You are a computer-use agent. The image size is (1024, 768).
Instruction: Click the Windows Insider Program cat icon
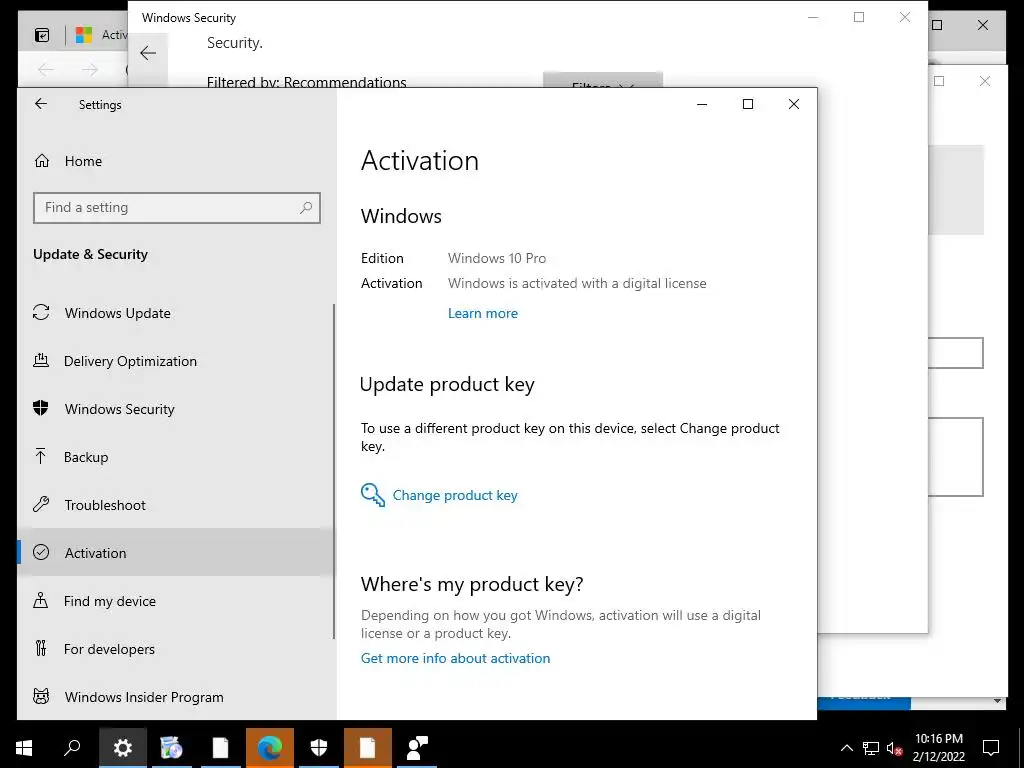point(41,696)
